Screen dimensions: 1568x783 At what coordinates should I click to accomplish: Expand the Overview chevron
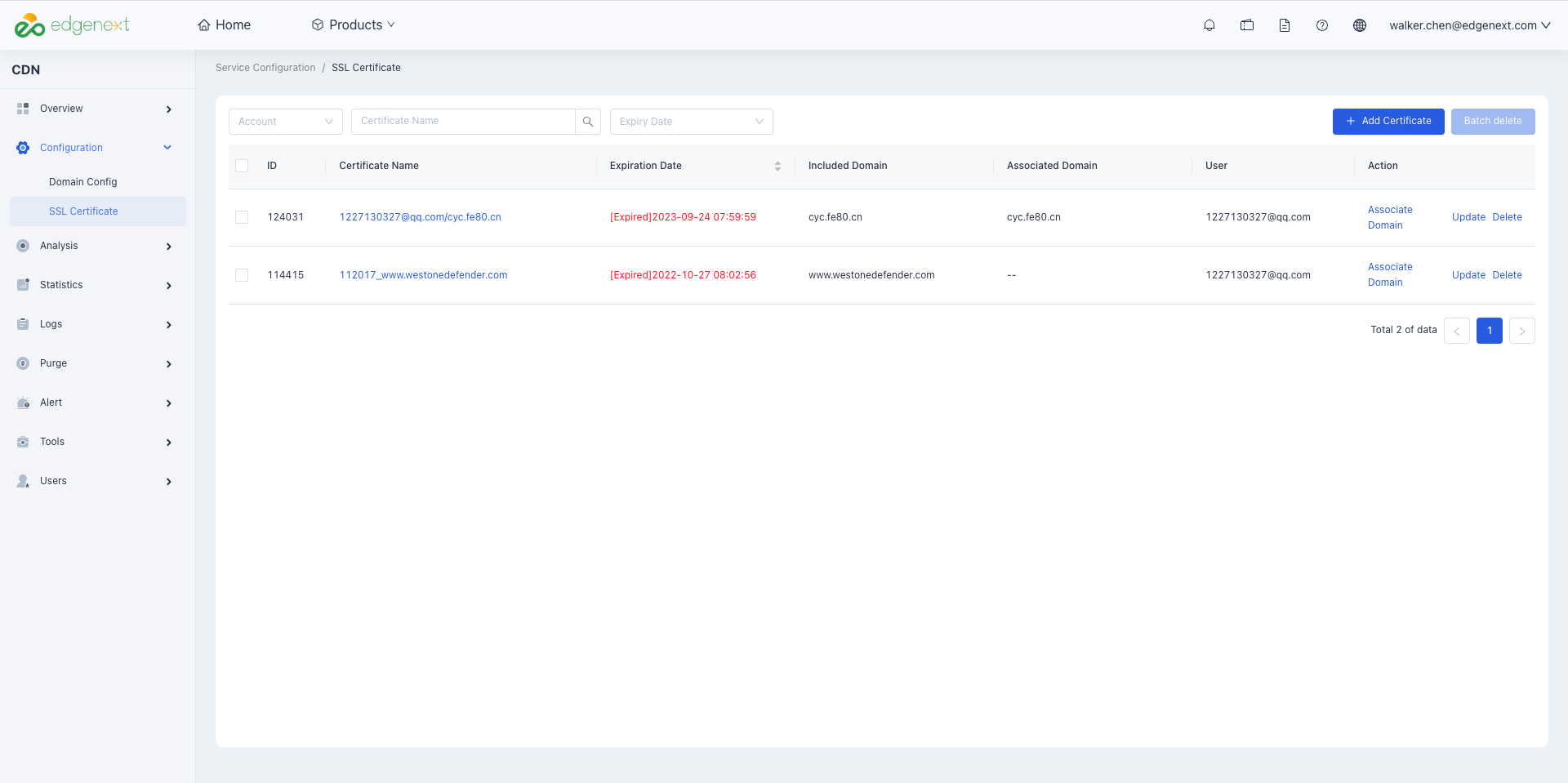[x=169, y=109]
